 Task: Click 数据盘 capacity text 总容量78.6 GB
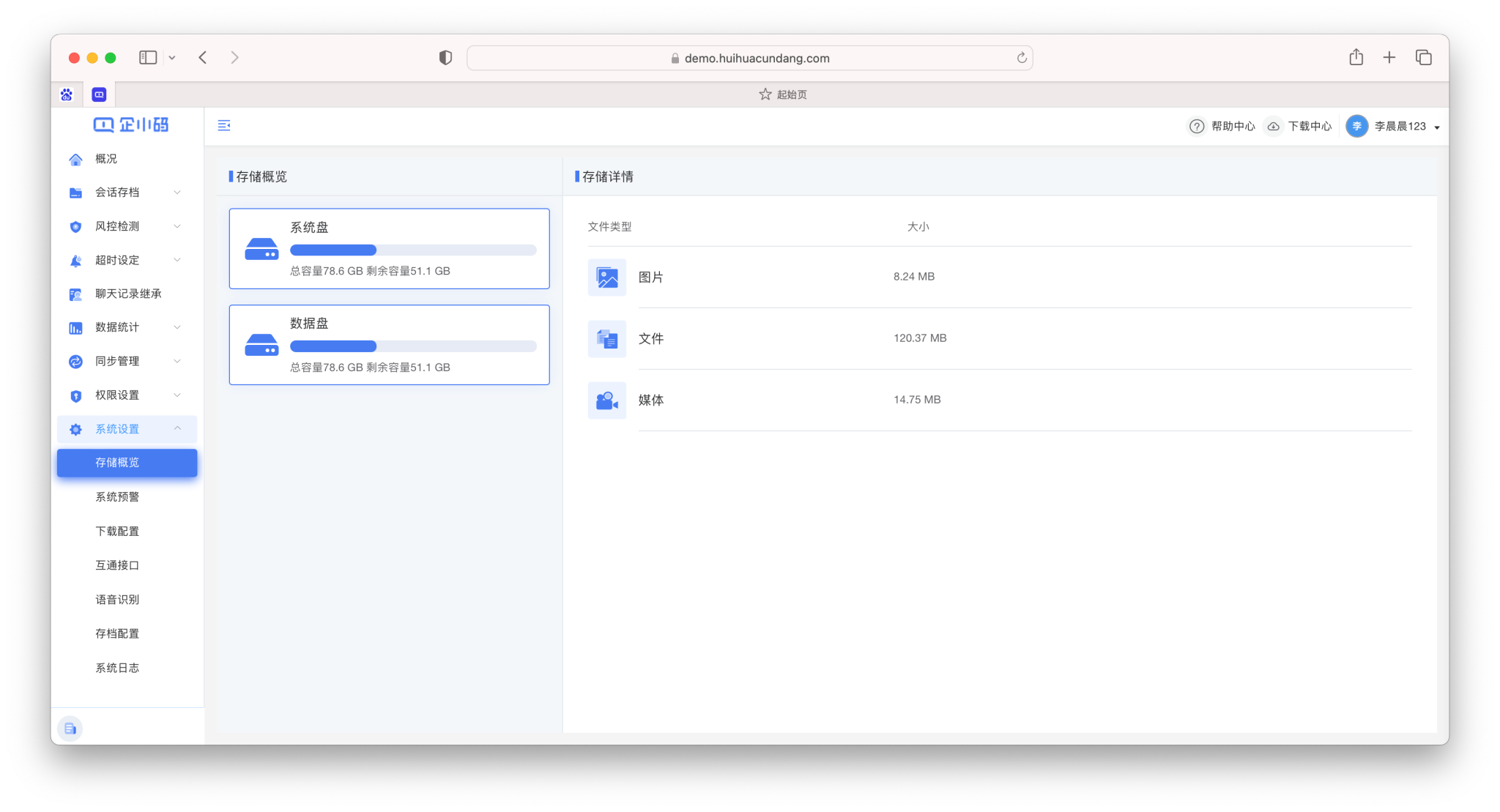327,368
